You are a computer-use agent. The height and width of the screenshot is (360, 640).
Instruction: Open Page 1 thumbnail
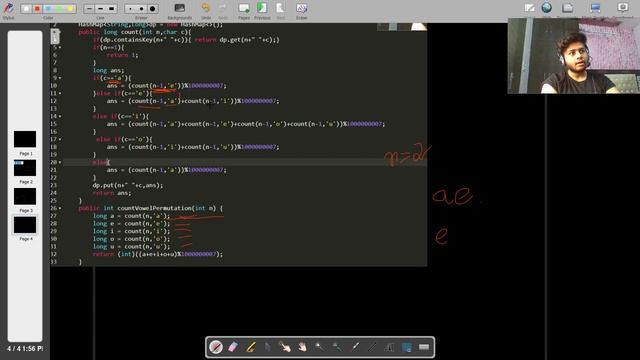[x=25, y=139]
